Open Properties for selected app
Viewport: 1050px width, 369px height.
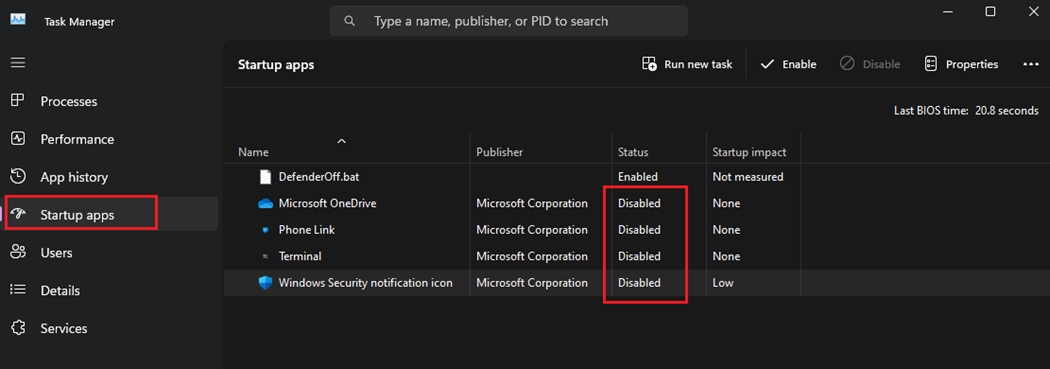(x=961, y=64)
